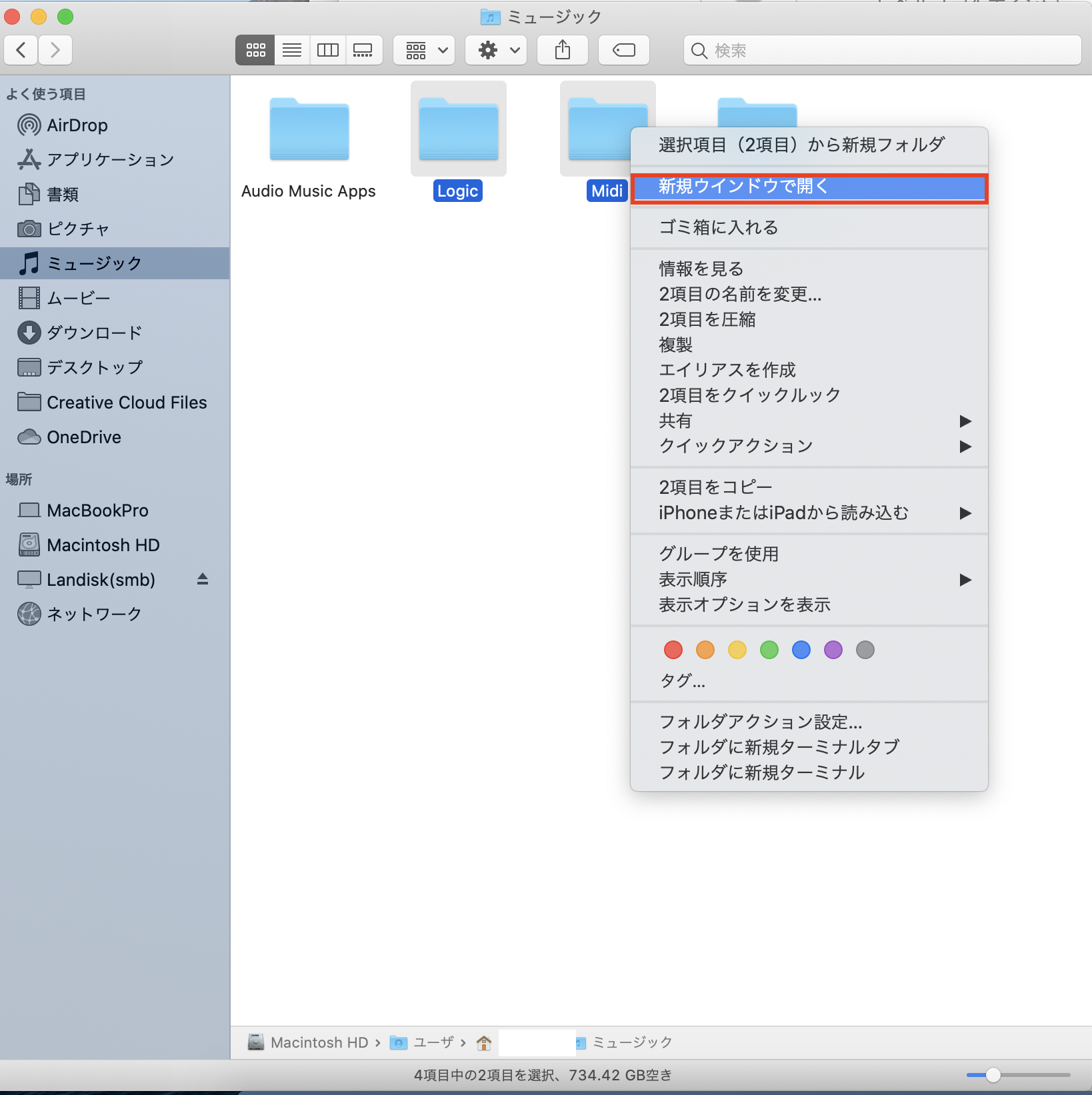Click the icon size slider
This screenshot has width=1092, height=1095.
pos(1018,1075)
